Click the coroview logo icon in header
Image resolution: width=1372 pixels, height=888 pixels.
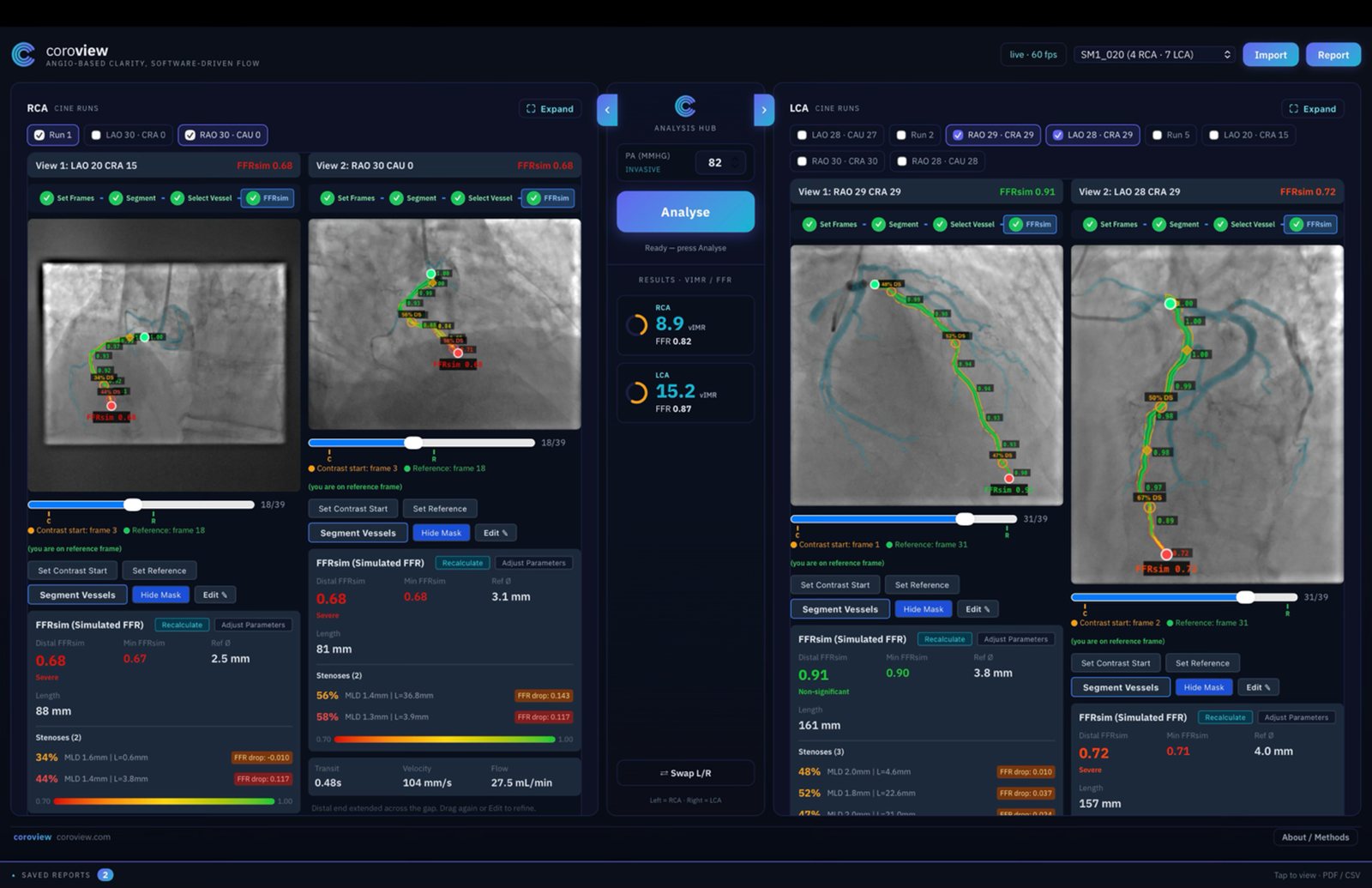tap(23, 55)
